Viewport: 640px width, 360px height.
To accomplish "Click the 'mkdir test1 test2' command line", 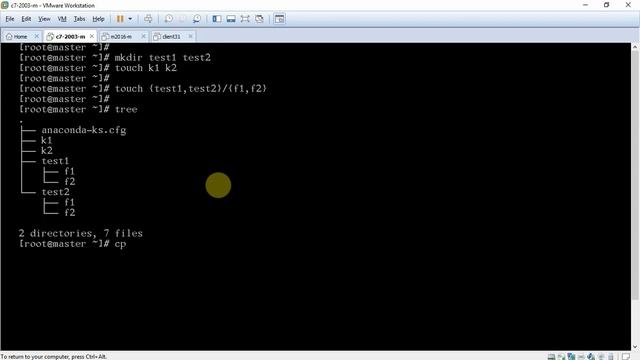I will pos(162,58).
